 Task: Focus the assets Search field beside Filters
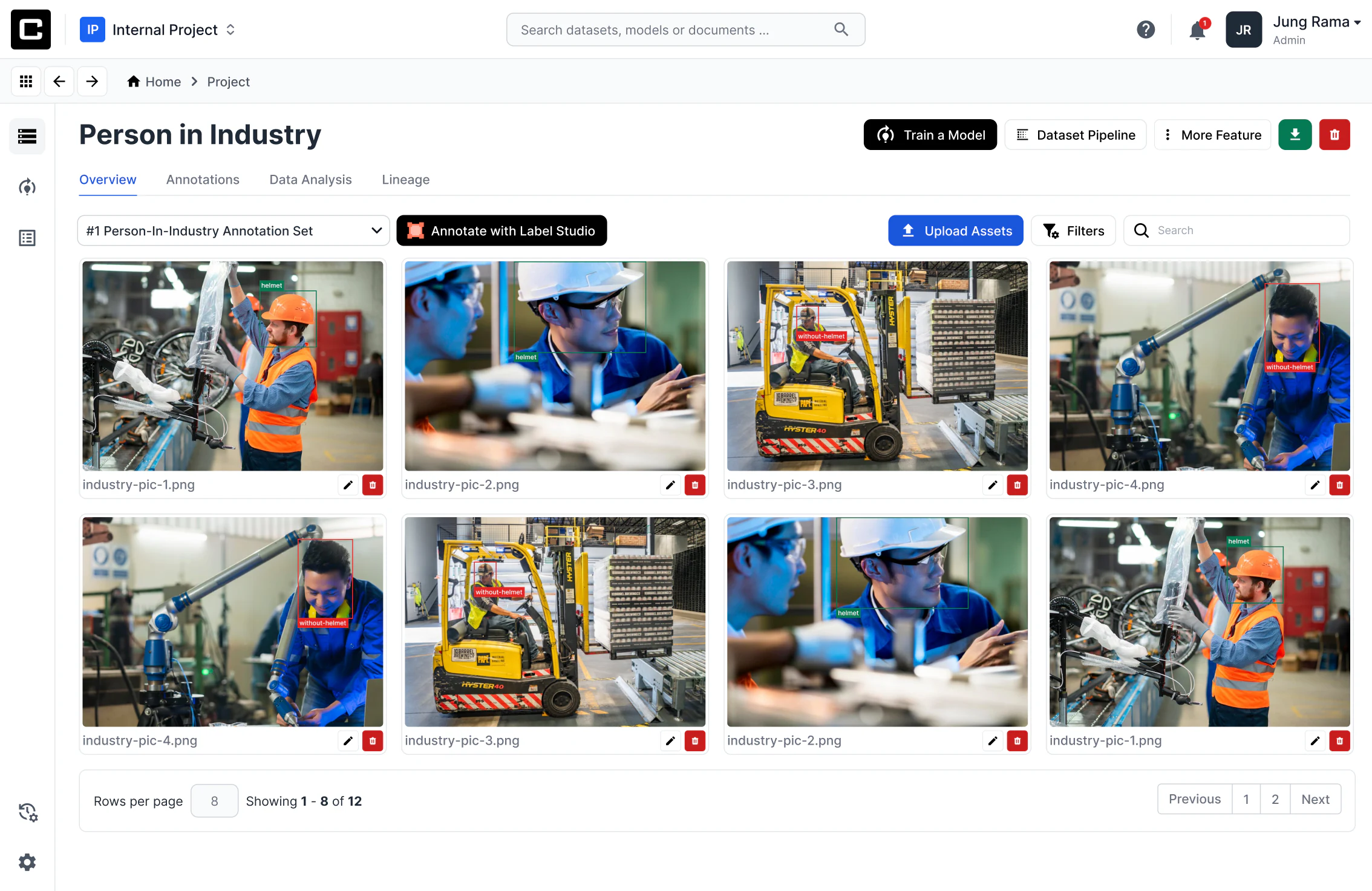point(1236,230)
